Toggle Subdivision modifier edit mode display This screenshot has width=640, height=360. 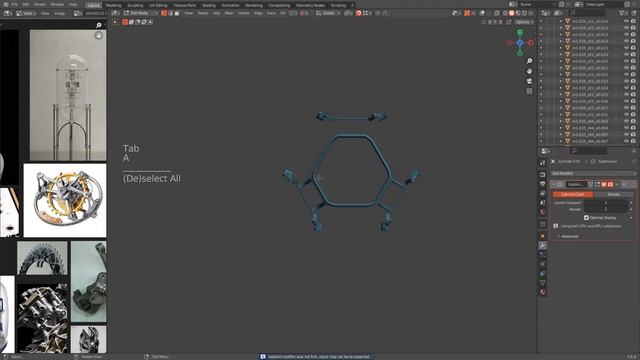point(597,184)
